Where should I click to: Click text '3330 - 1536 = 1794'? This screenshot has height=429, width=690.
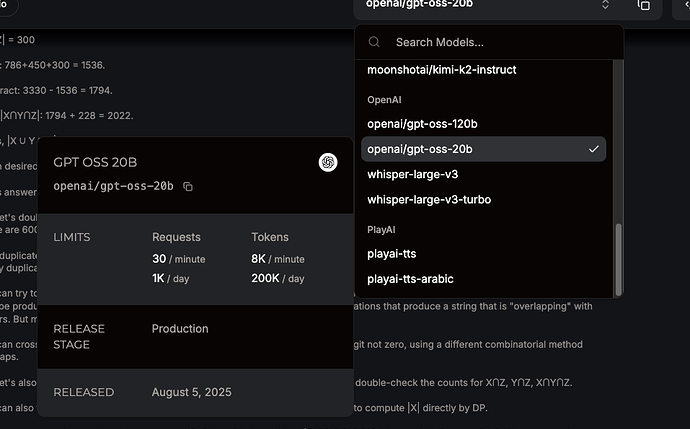pos(67,91)
